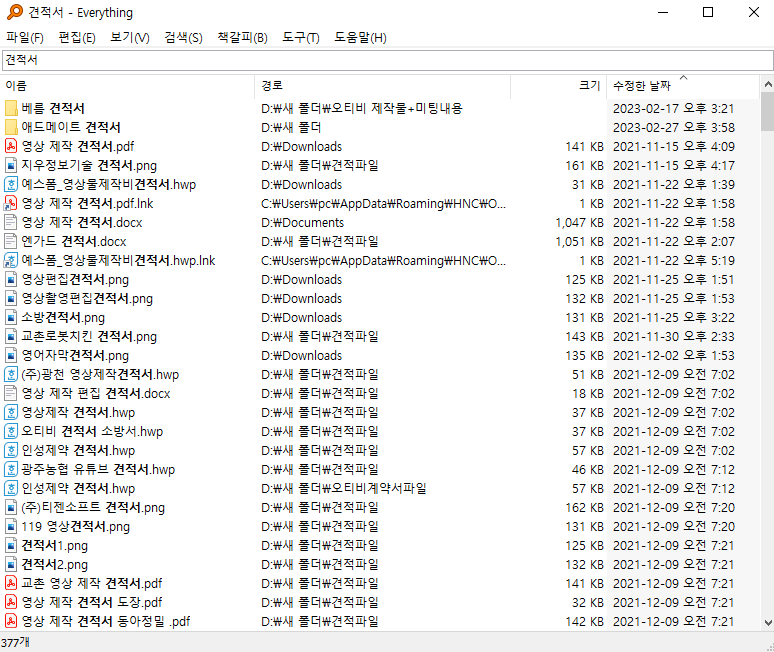This screenshot has width=774, height=652.
Task: Click path D:\새 폴더\오티비계약서파일 cell
Action: pyautogui.click(x=344, y=488)
